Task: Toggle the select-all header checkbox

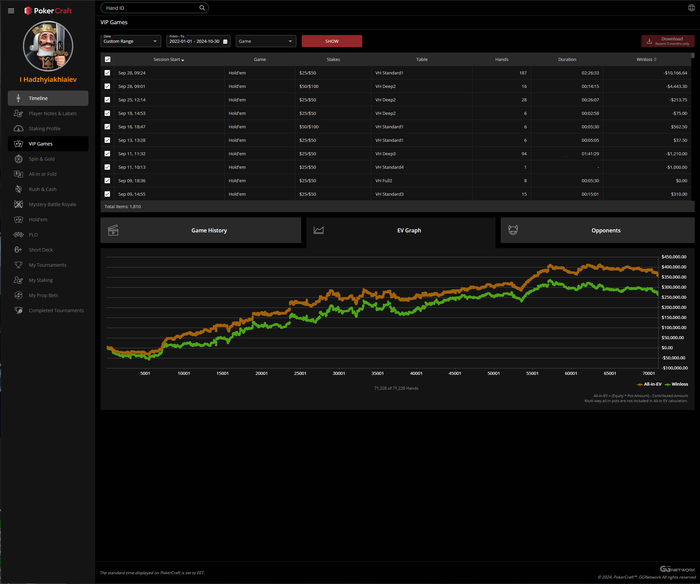Action: click(108, 59)
